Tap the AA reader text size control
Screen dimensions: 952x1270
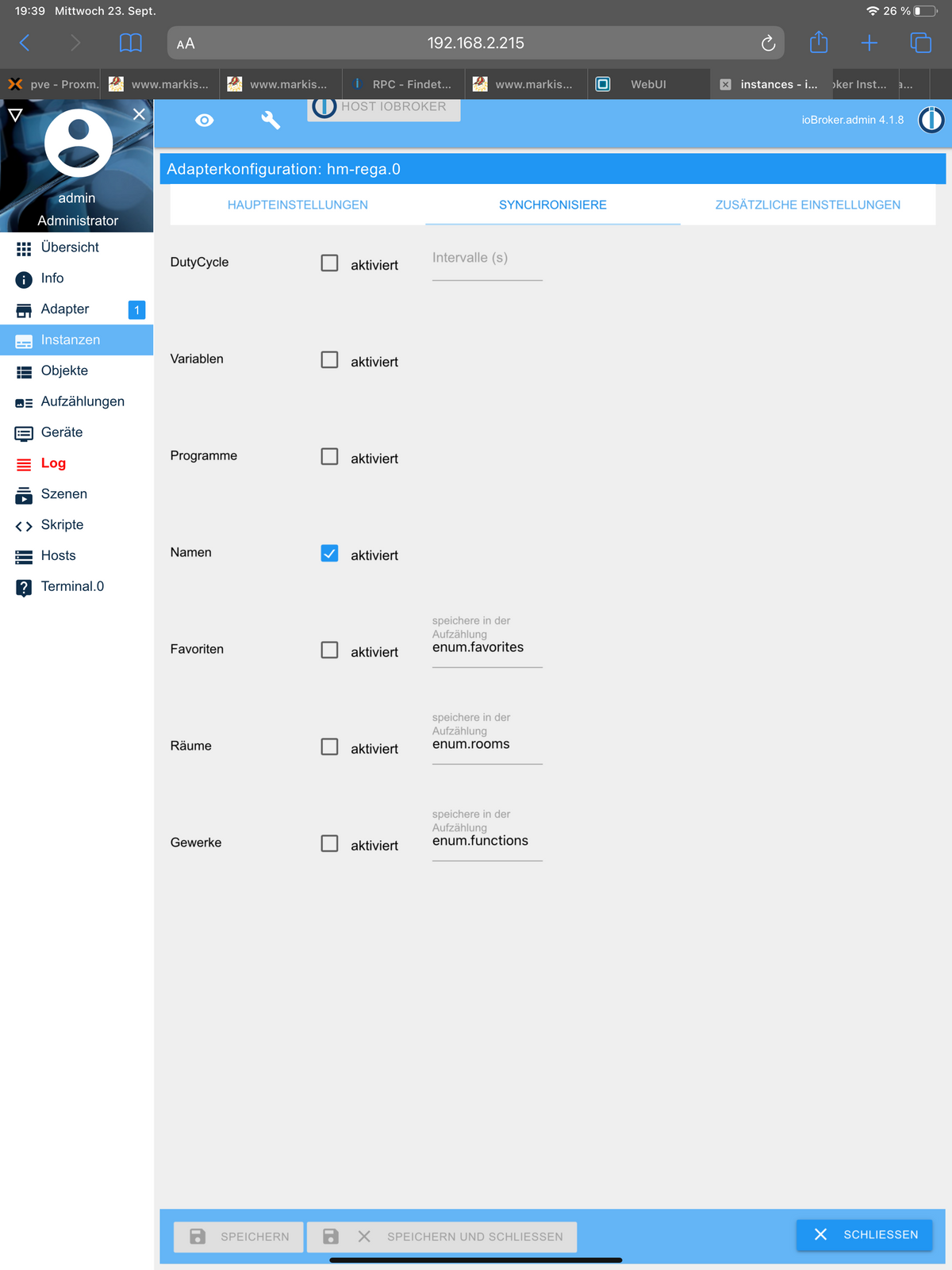click(186, 44)
